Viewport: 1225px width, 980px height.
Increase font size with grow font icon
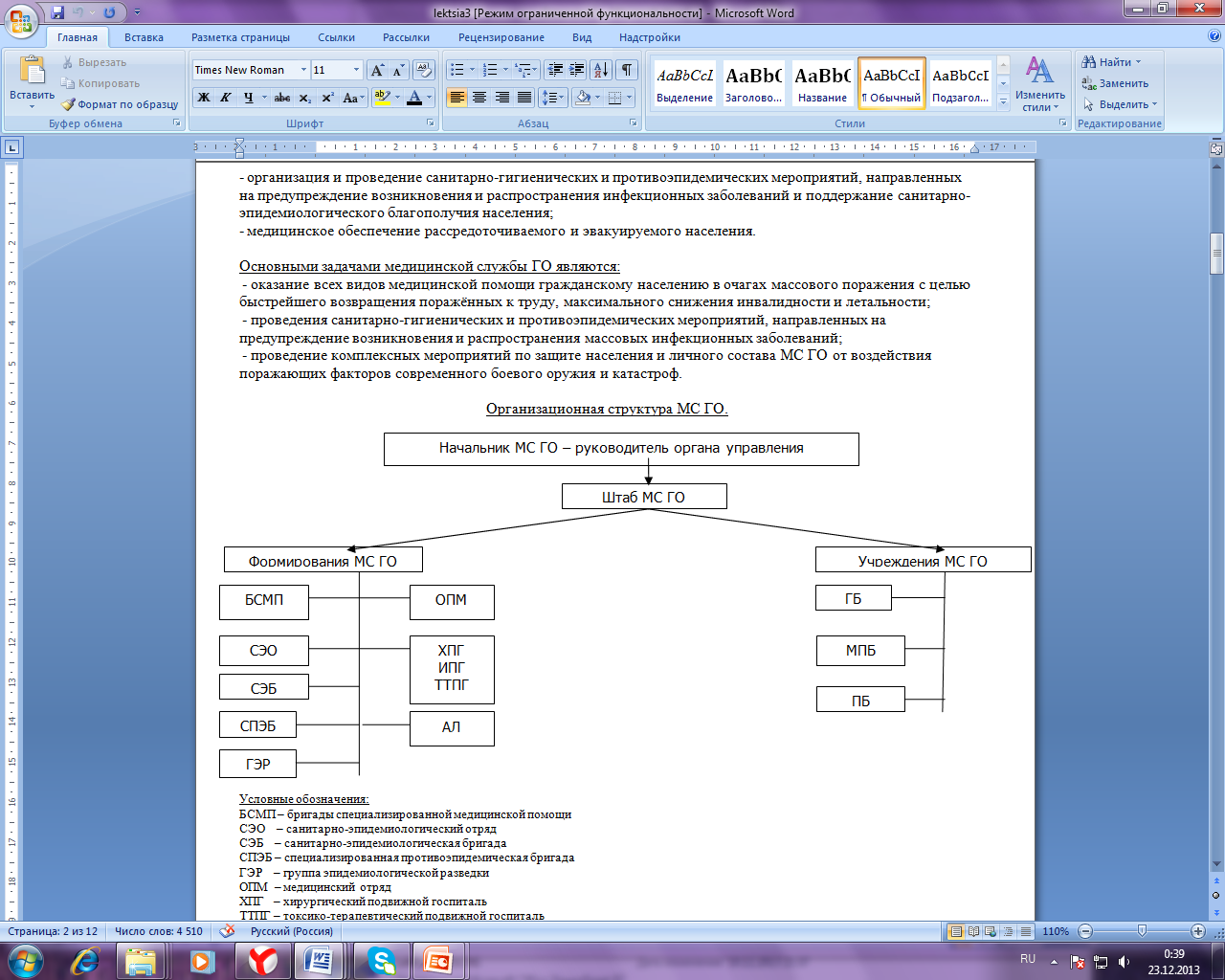377,70
